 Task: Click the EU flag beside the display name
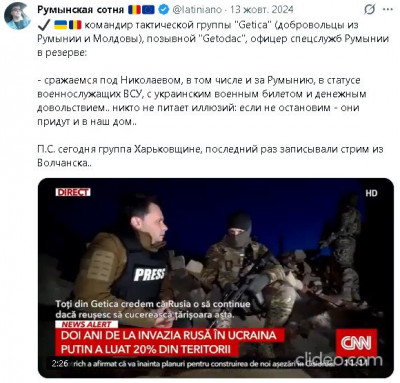148,10
